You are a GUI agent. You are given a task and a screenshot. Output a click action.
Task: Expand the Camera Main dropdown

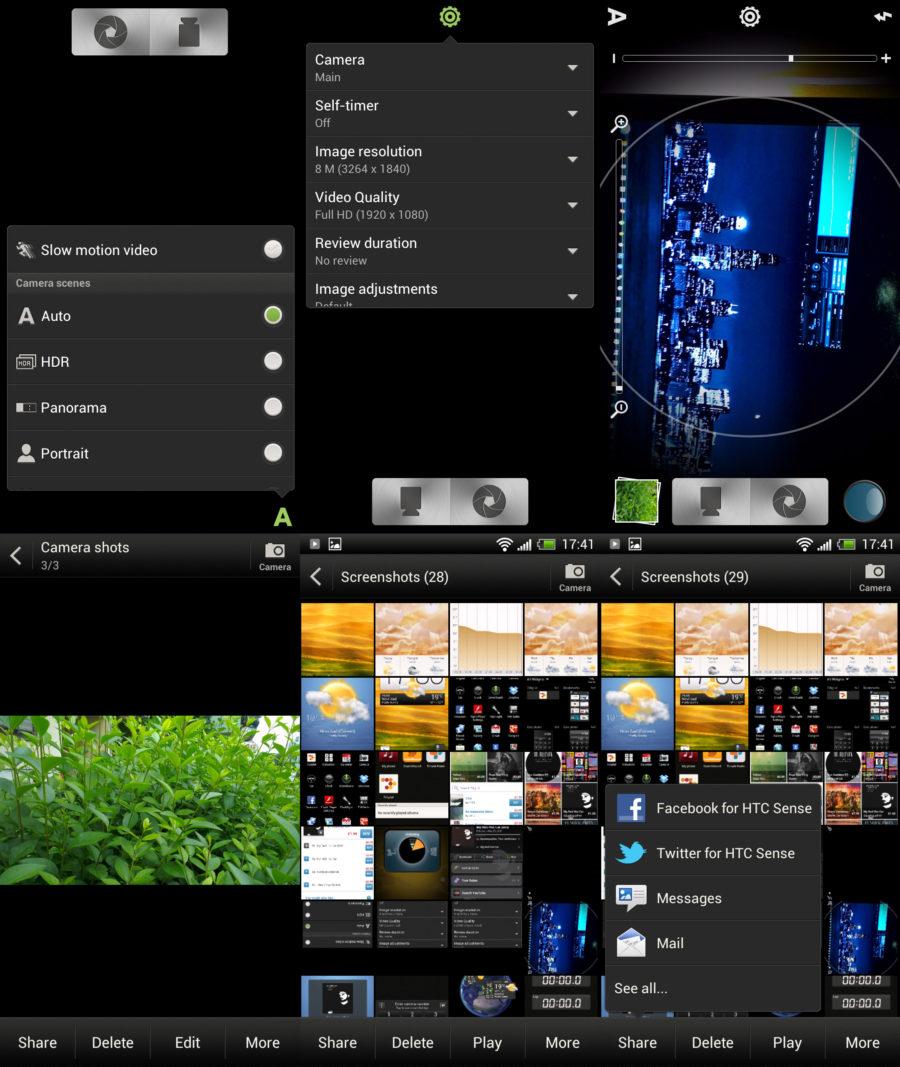450,67
